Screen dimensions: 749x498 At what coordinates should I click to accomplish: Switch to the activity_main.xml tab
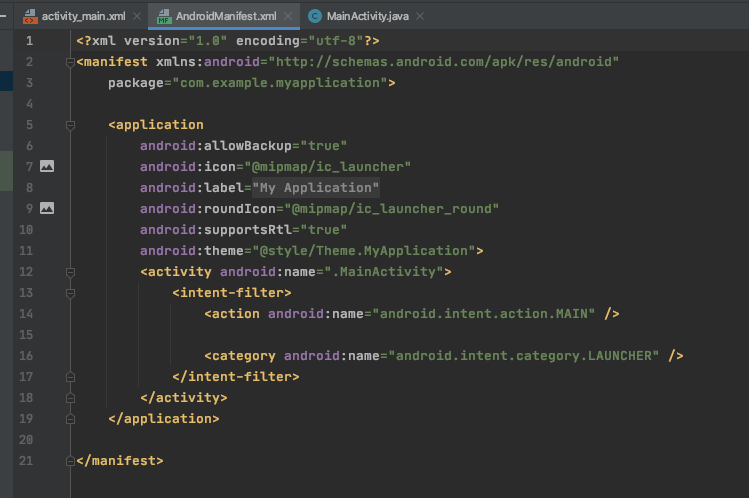click(x=83, y=16)
